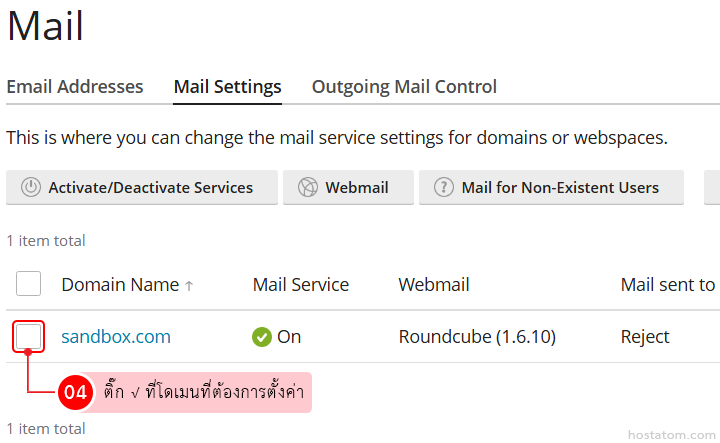Select the Mail Settings tab
720x443 pixels.
click(227, 87)
